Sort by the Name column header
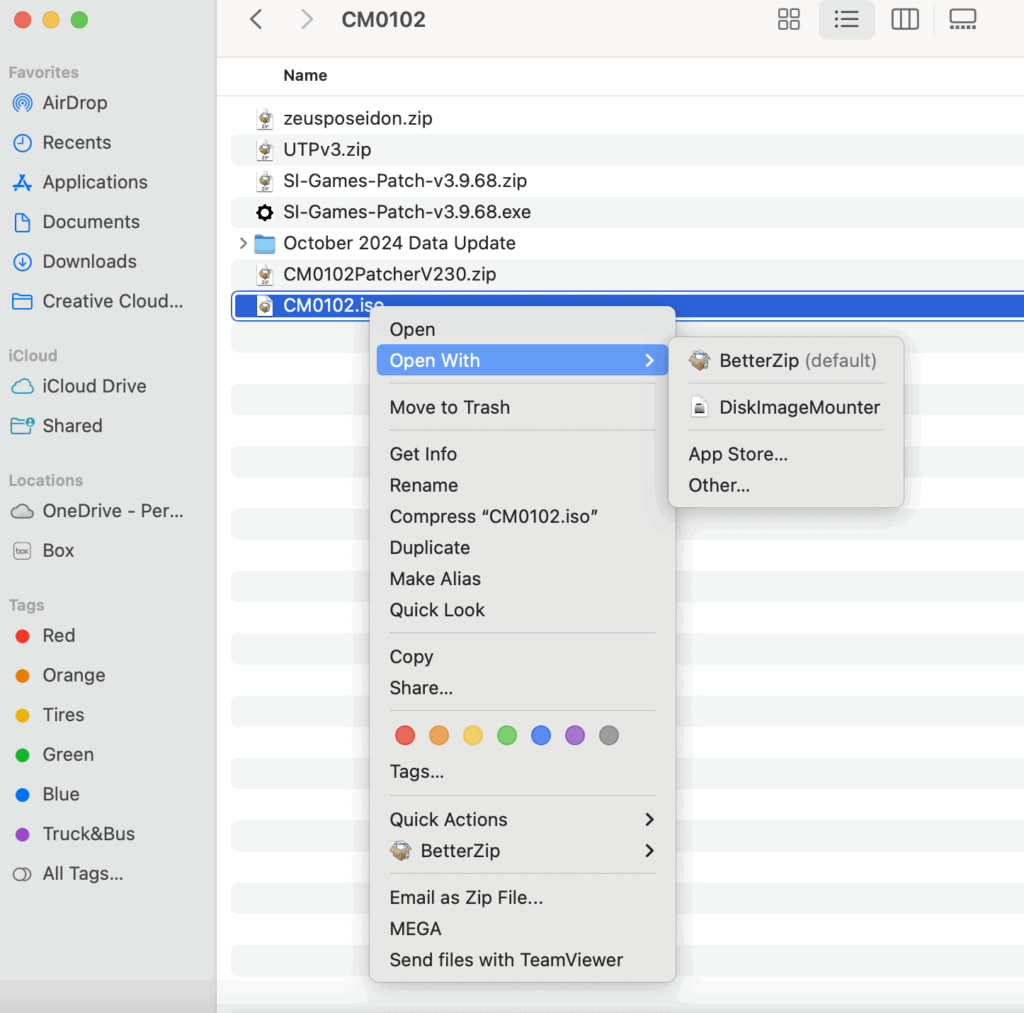This screenshot has width=1024, height=1013. click(x=305, y=75)
